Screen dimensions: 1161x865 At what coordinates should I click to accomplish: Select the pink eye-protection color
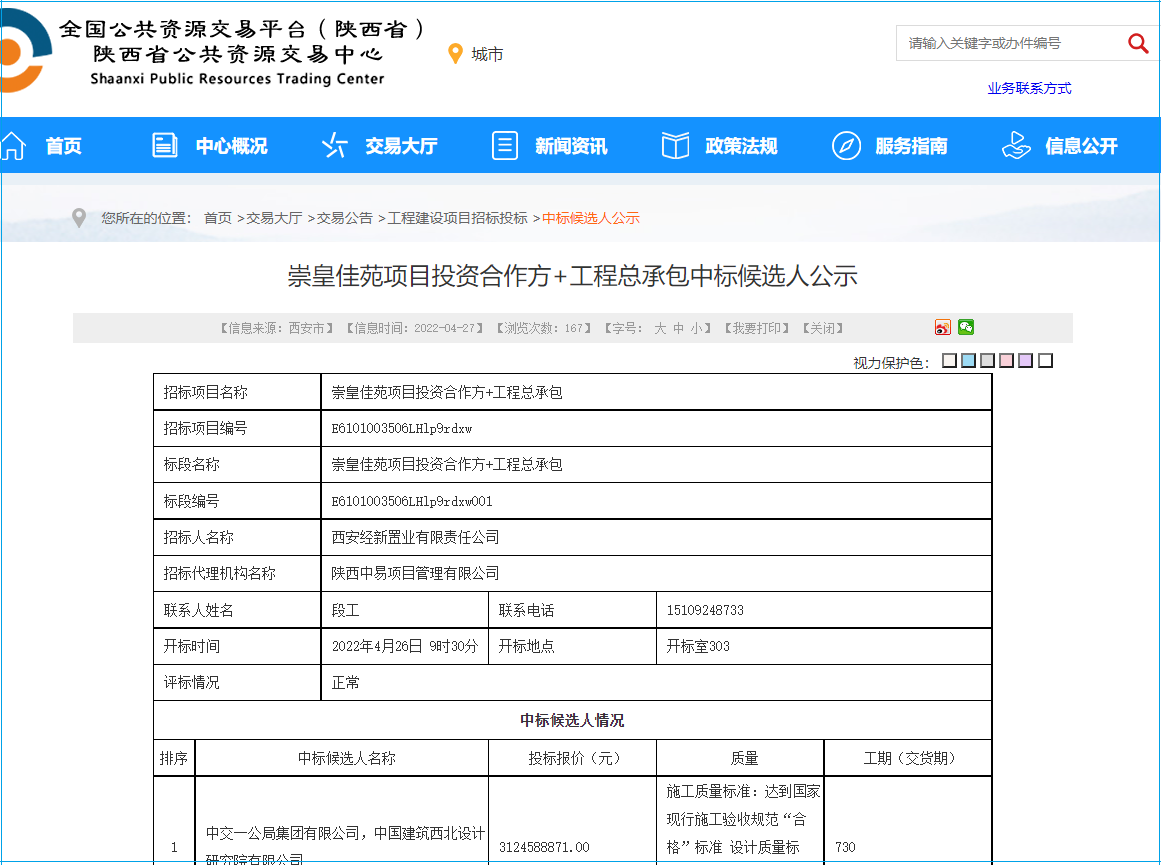[1006, 361]
